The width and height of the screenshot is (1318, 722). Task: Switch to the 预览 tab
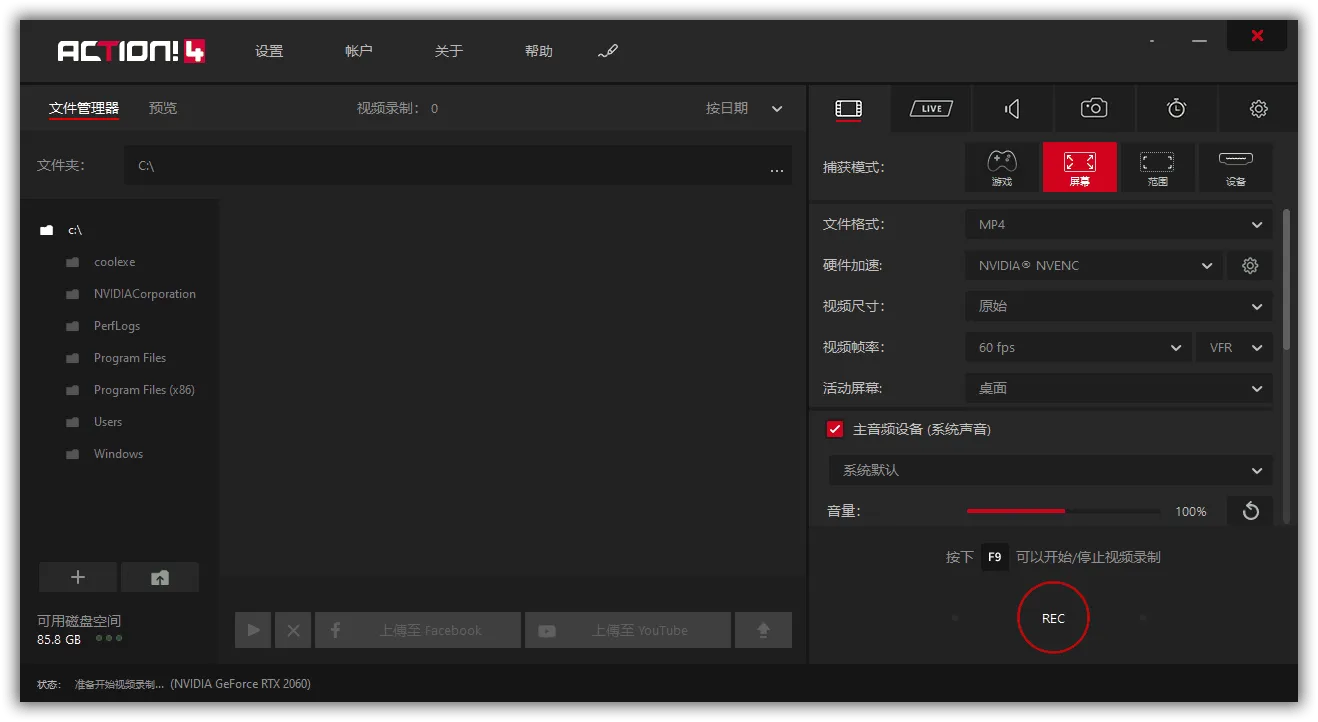(x=163, y=108)
